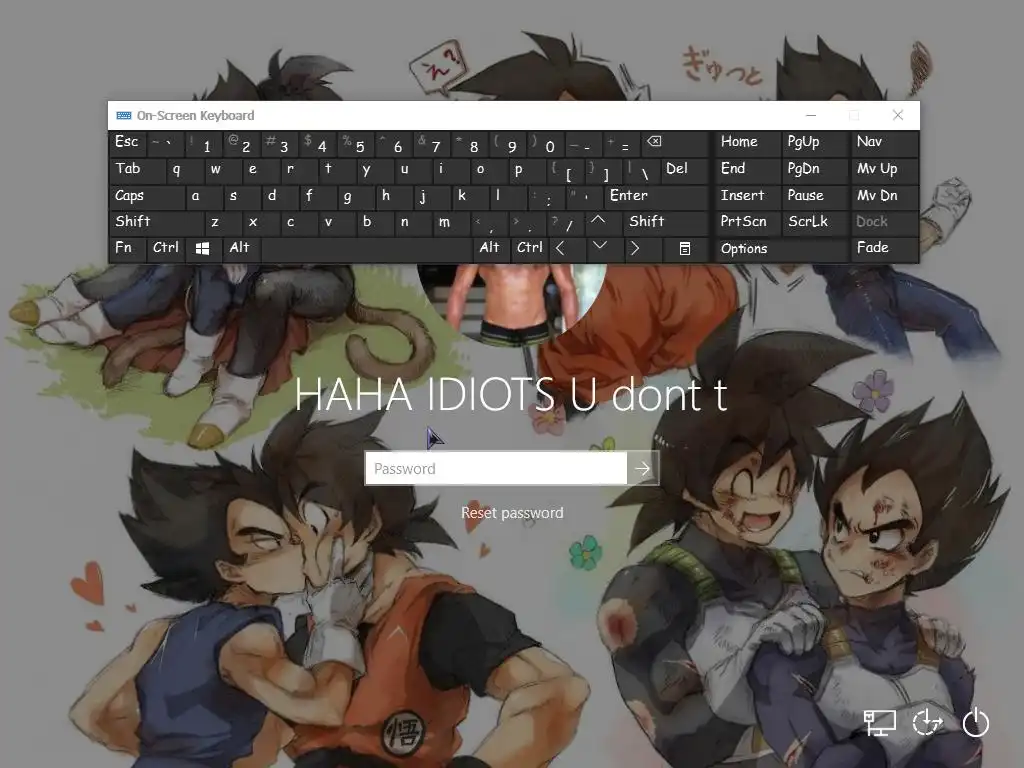Click the context menu key icon
The width and height of the screenshot is (1024, 768).
[x=684, y=249]
